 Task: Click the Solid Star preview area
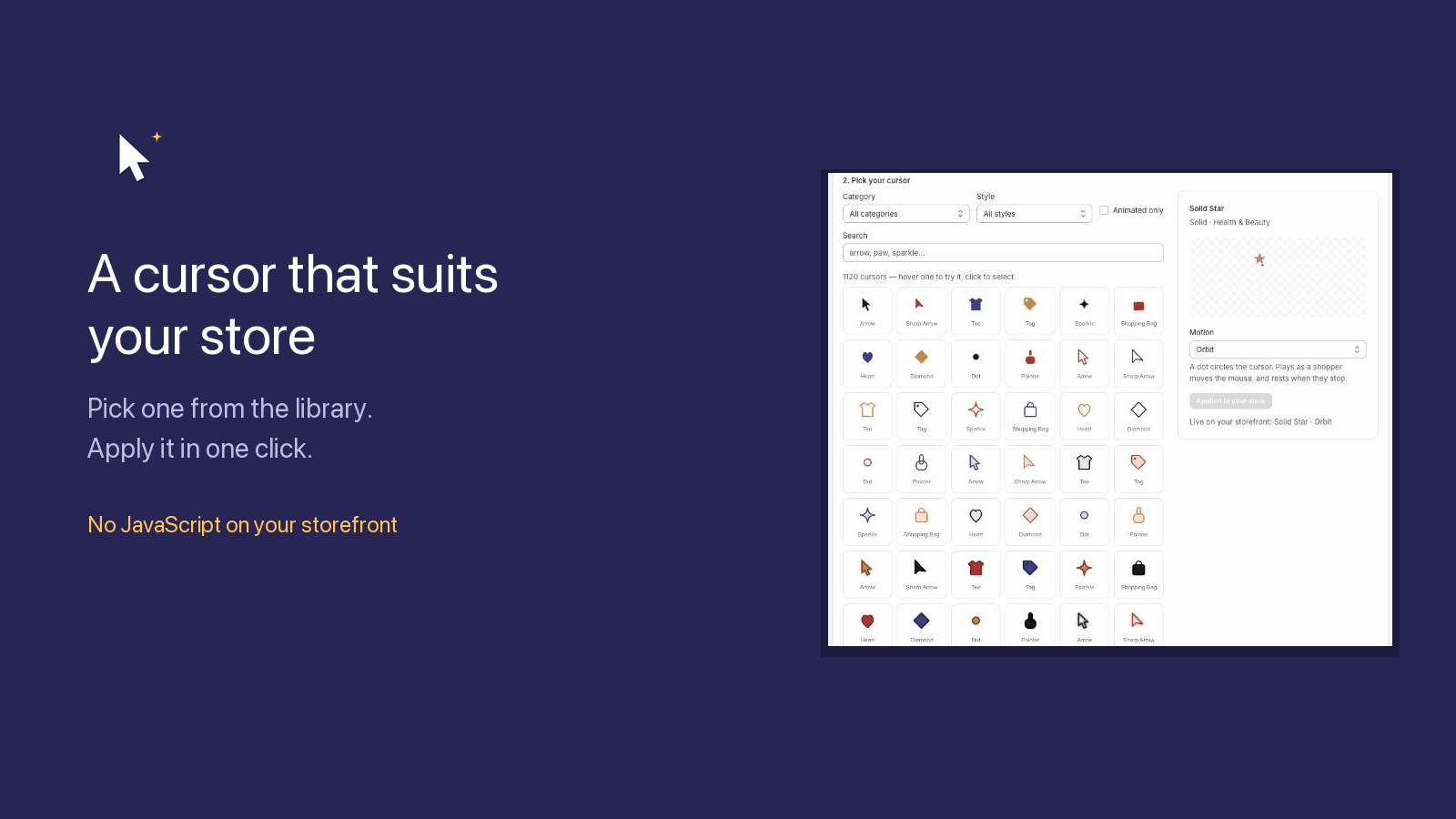click(1278, 277)
